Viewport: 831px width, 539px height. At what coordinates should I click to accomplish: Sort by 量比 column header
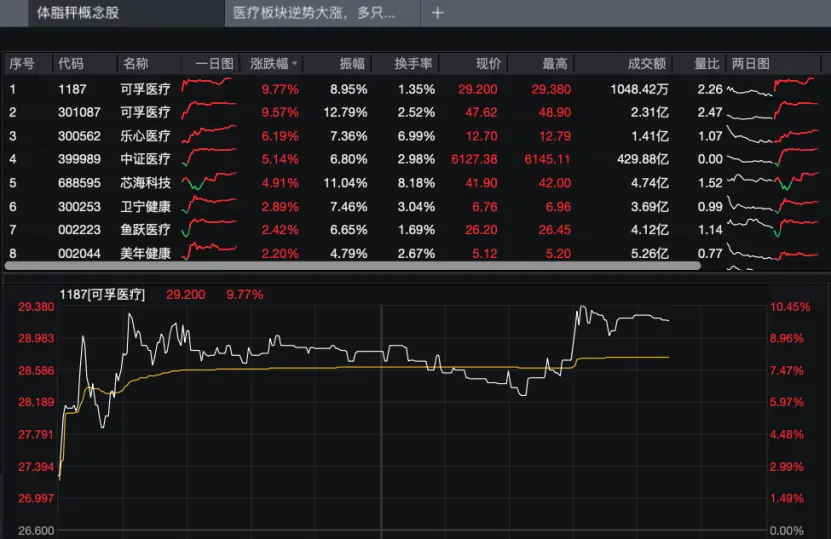pos(707,64)
